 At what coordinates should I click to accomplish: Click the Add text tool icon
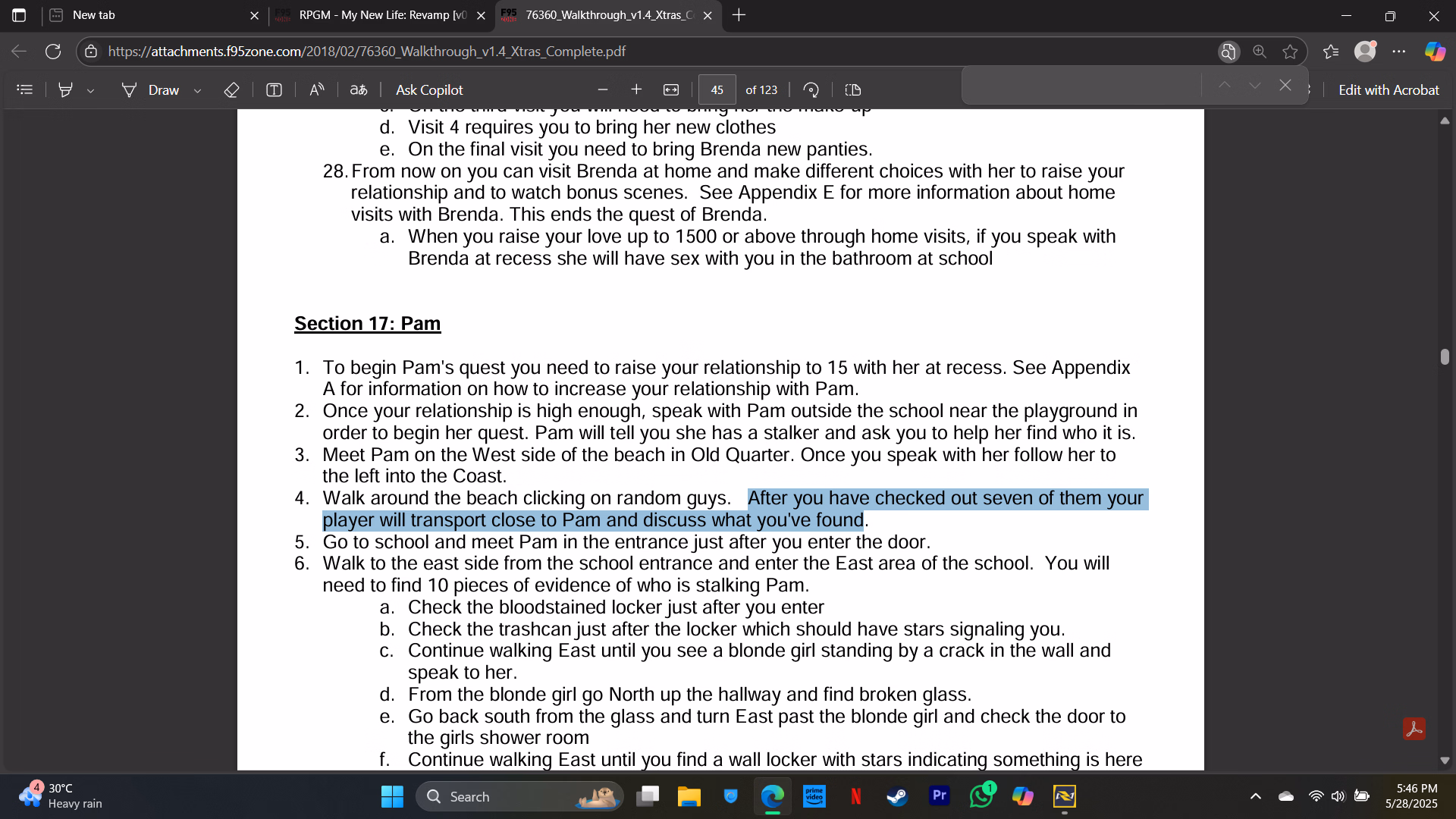274,89
